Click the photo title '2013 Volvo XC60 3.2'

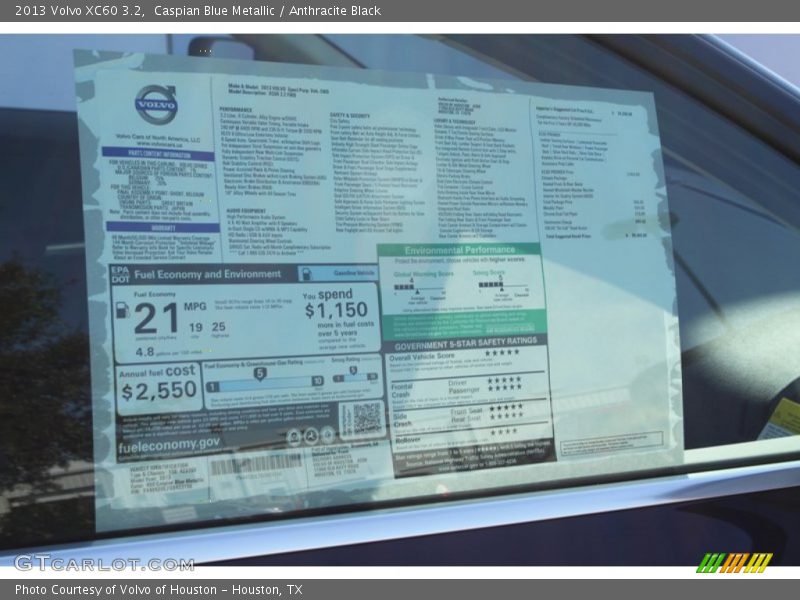79,11
